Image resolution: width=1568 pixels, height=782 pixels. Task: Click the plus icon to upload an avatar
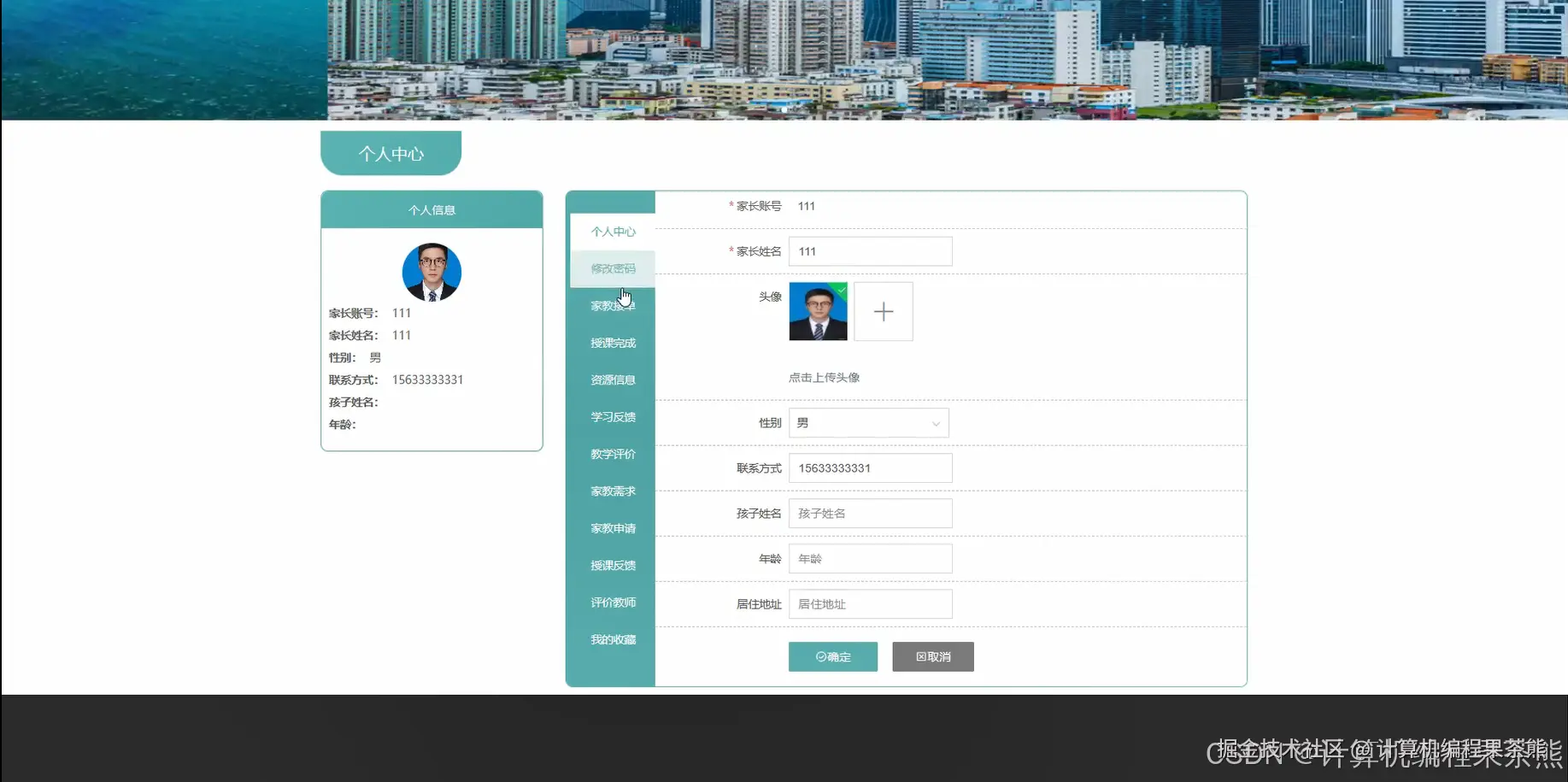[884, 312]
